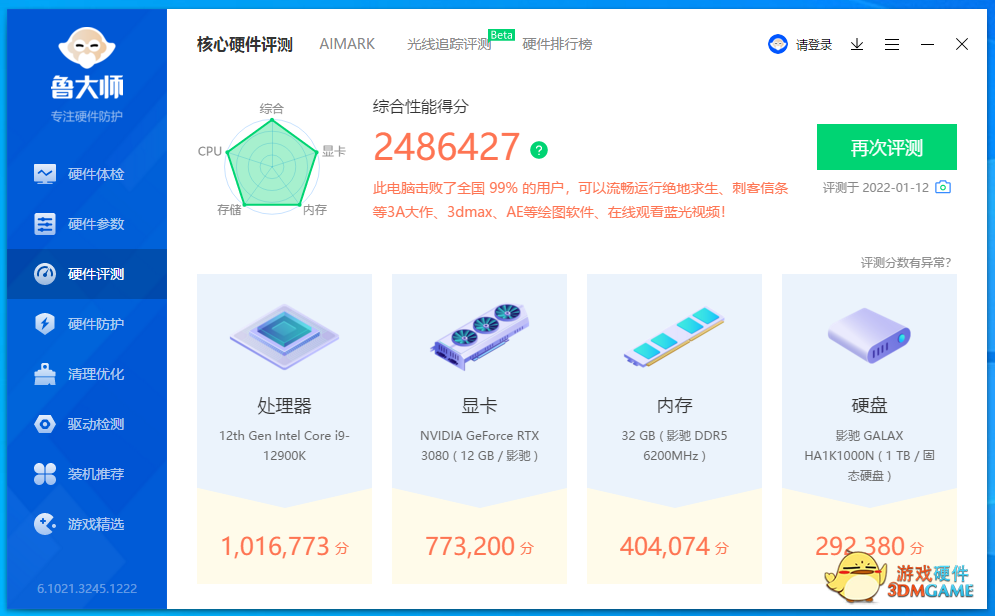Open 驱动检测 hexagon icon in sidebar
Image resolution: width=995 pixels, height=616 pixels.
[x=44, y=424]
